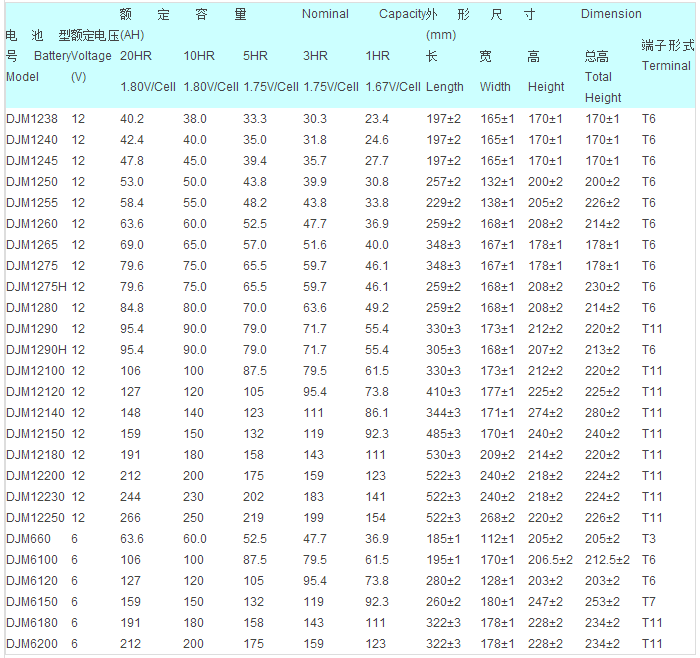Click the 268±2 width of DJM12250
Image resolution: width=700 pixels, height=658 pixels.
(497, 517)
